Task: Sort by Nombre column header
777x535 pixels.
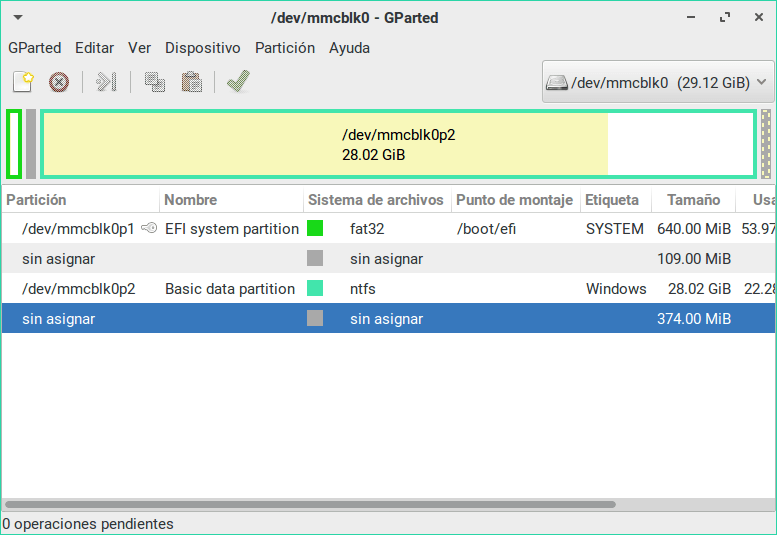Action: point(231,200)
